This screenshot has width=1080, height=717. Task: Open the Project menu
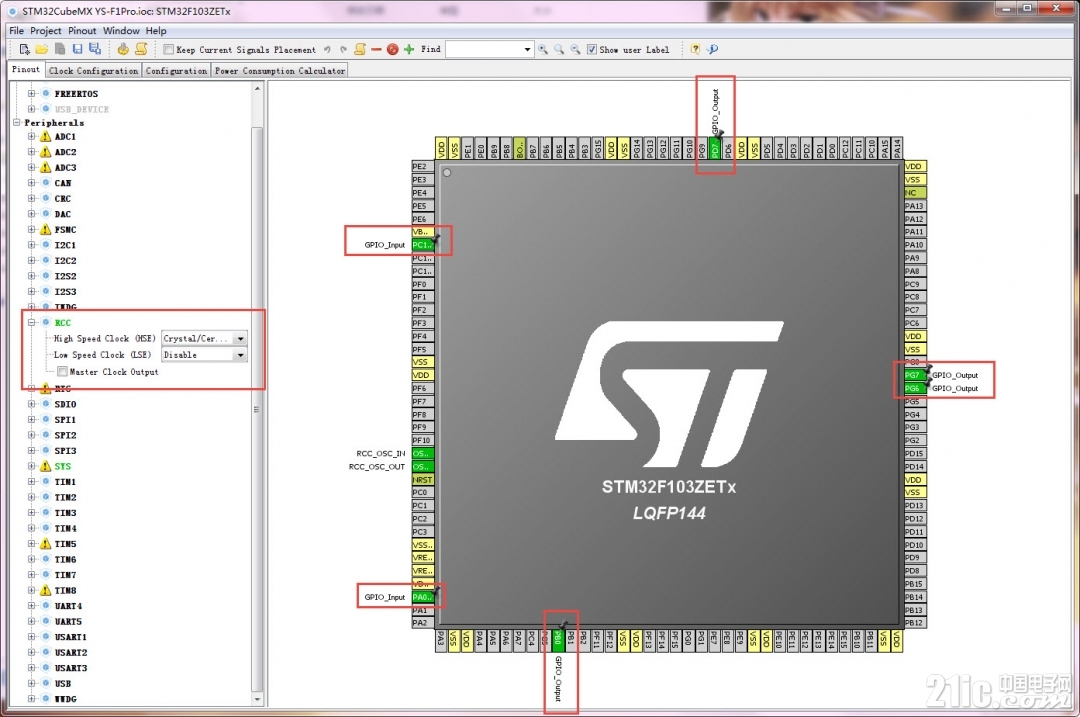click(45, 31)
